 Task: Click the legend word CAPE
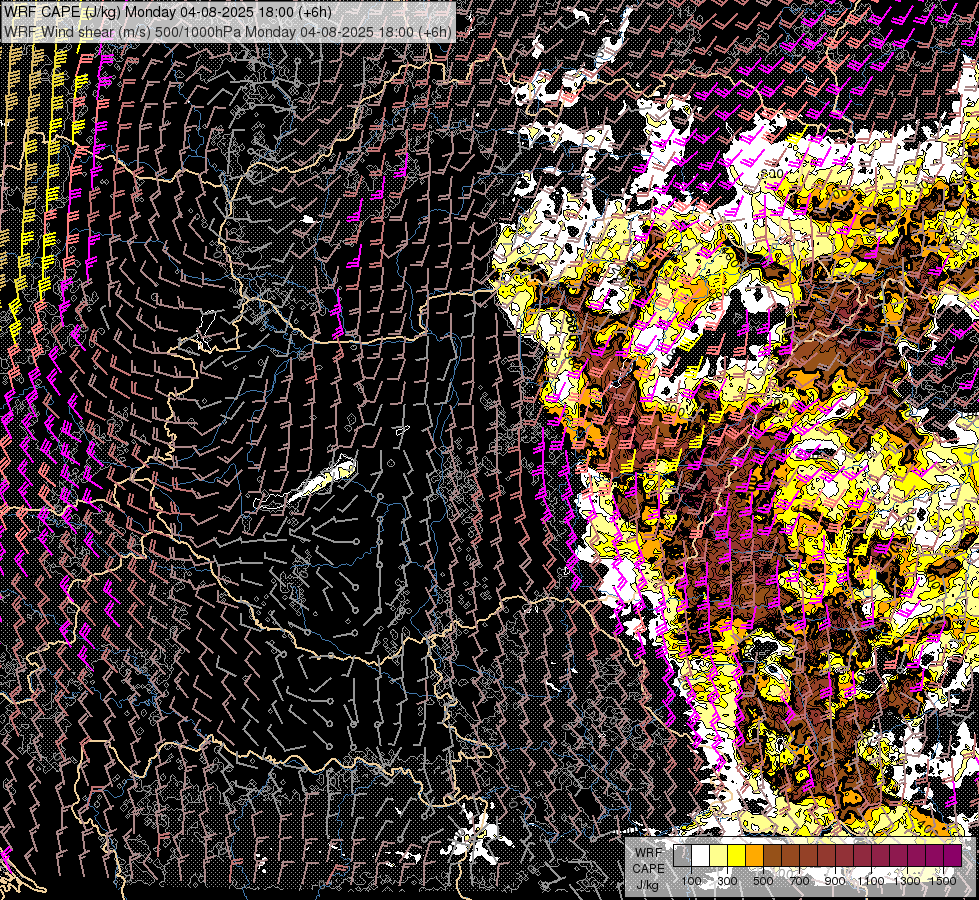648,869
